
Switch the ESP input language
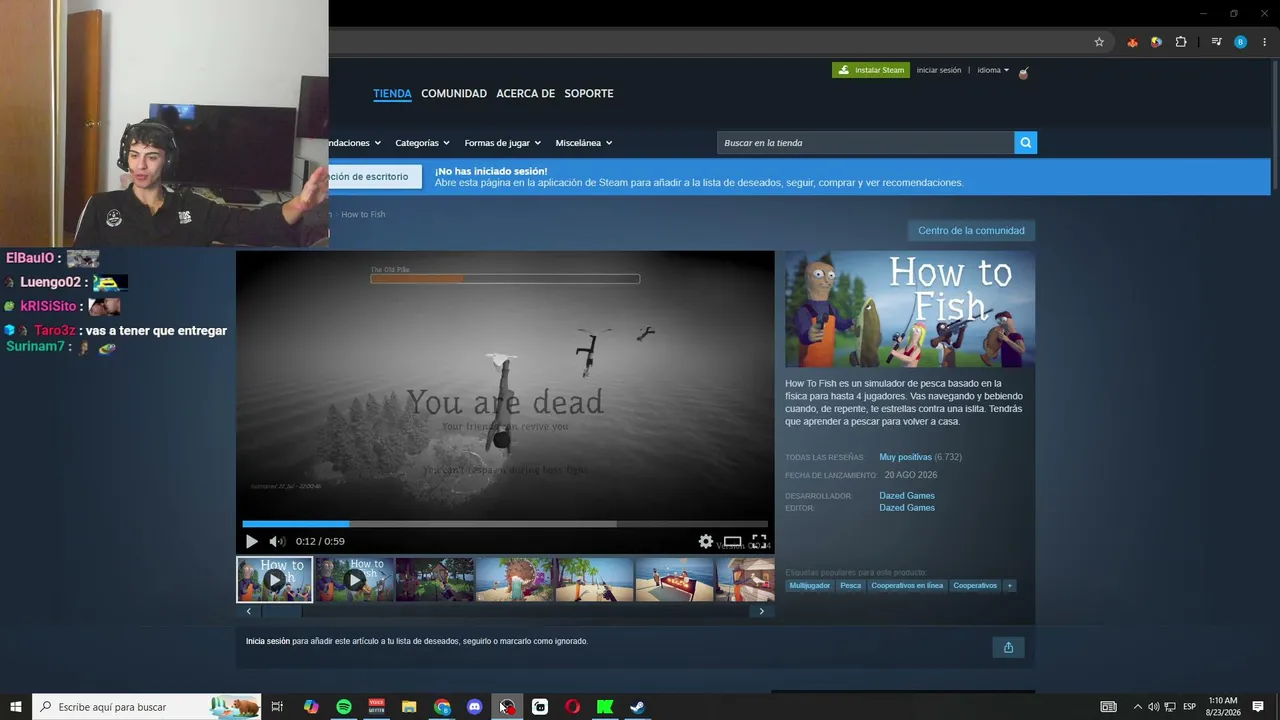point(1189,707)
